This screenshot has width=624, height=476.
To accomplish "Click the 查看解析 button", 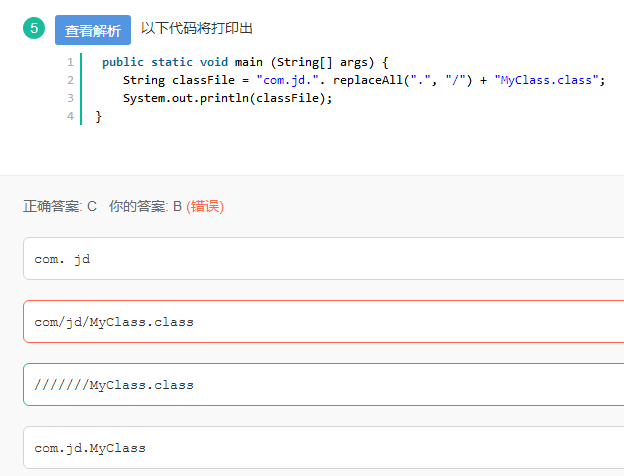I will click(x=93, y=30).
